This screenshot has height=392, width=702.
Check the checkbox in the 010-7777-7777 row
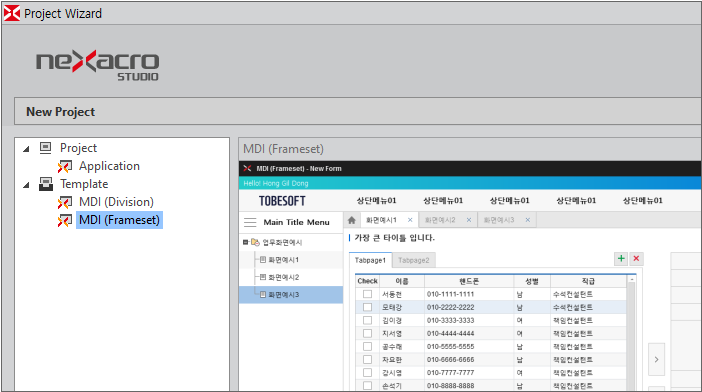click(368, 372)
